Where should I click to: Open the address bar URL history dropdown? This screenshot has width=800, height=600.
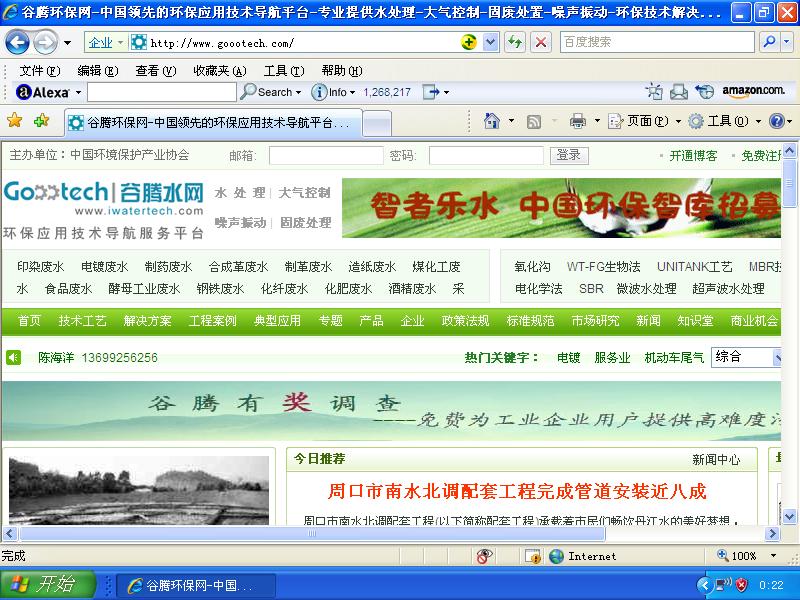490,42
